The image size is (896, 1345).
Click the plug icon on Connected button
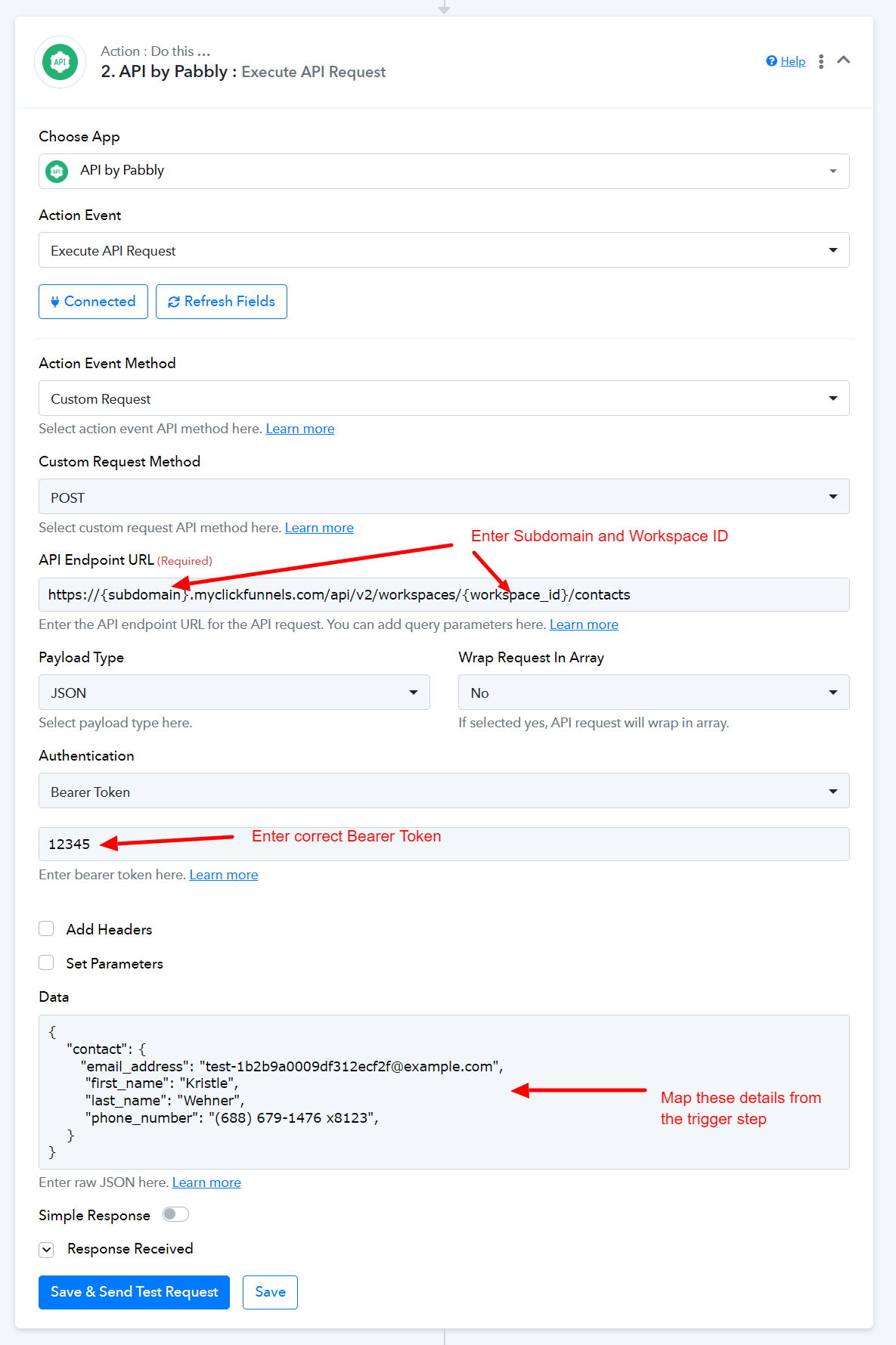point(55,302)
